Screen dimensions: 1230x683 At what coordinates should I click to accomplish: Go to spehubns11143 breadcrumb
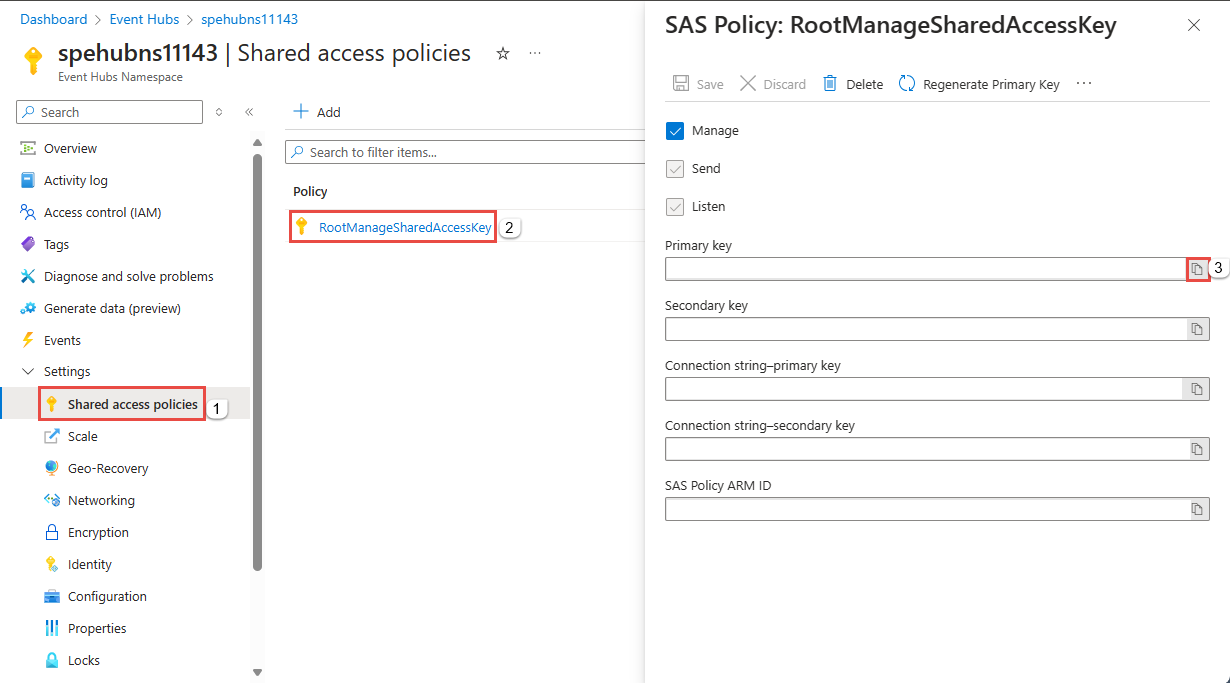point(249,19)
